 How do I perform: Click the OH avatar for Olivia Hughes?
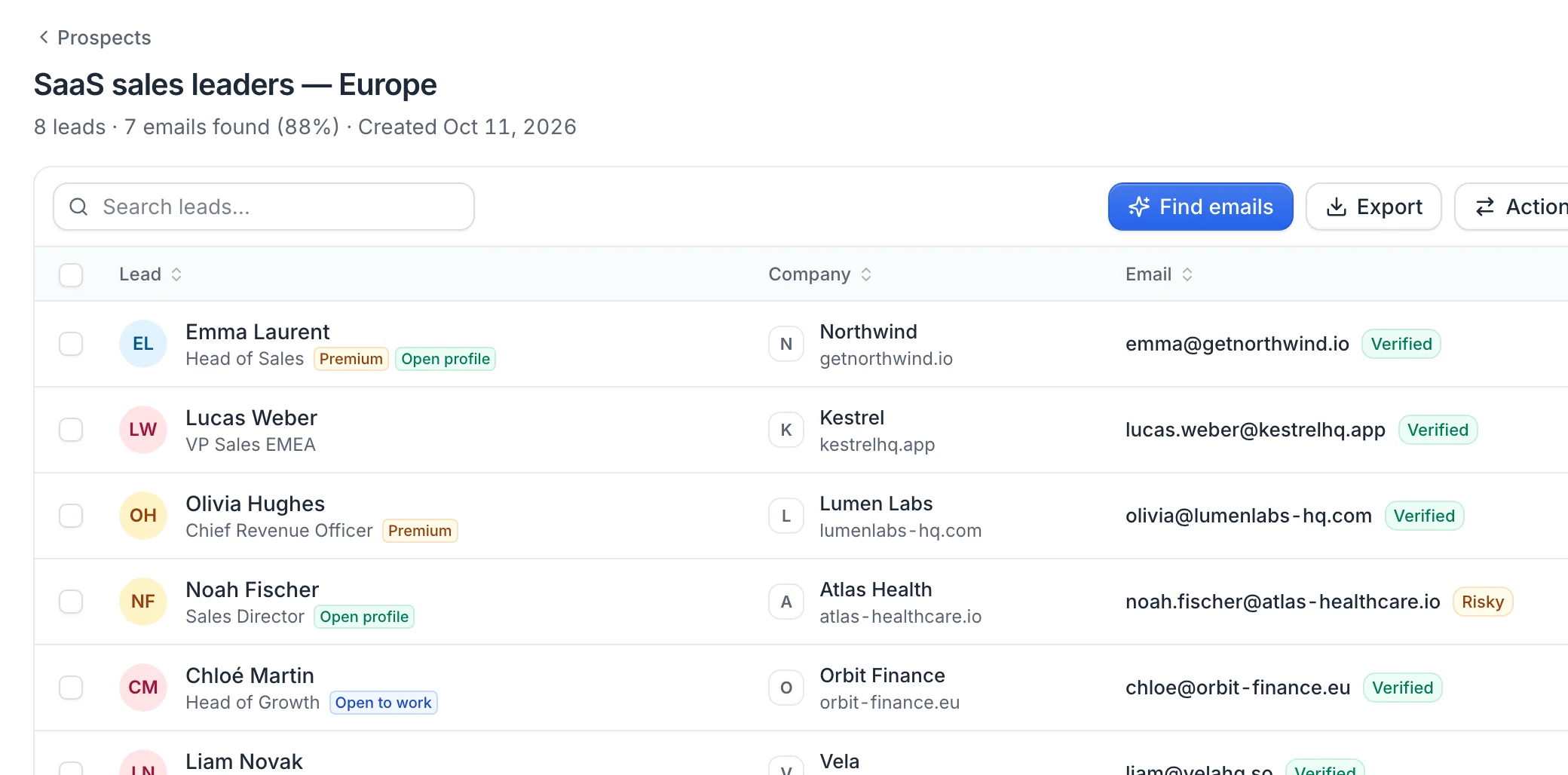(143, 516)
